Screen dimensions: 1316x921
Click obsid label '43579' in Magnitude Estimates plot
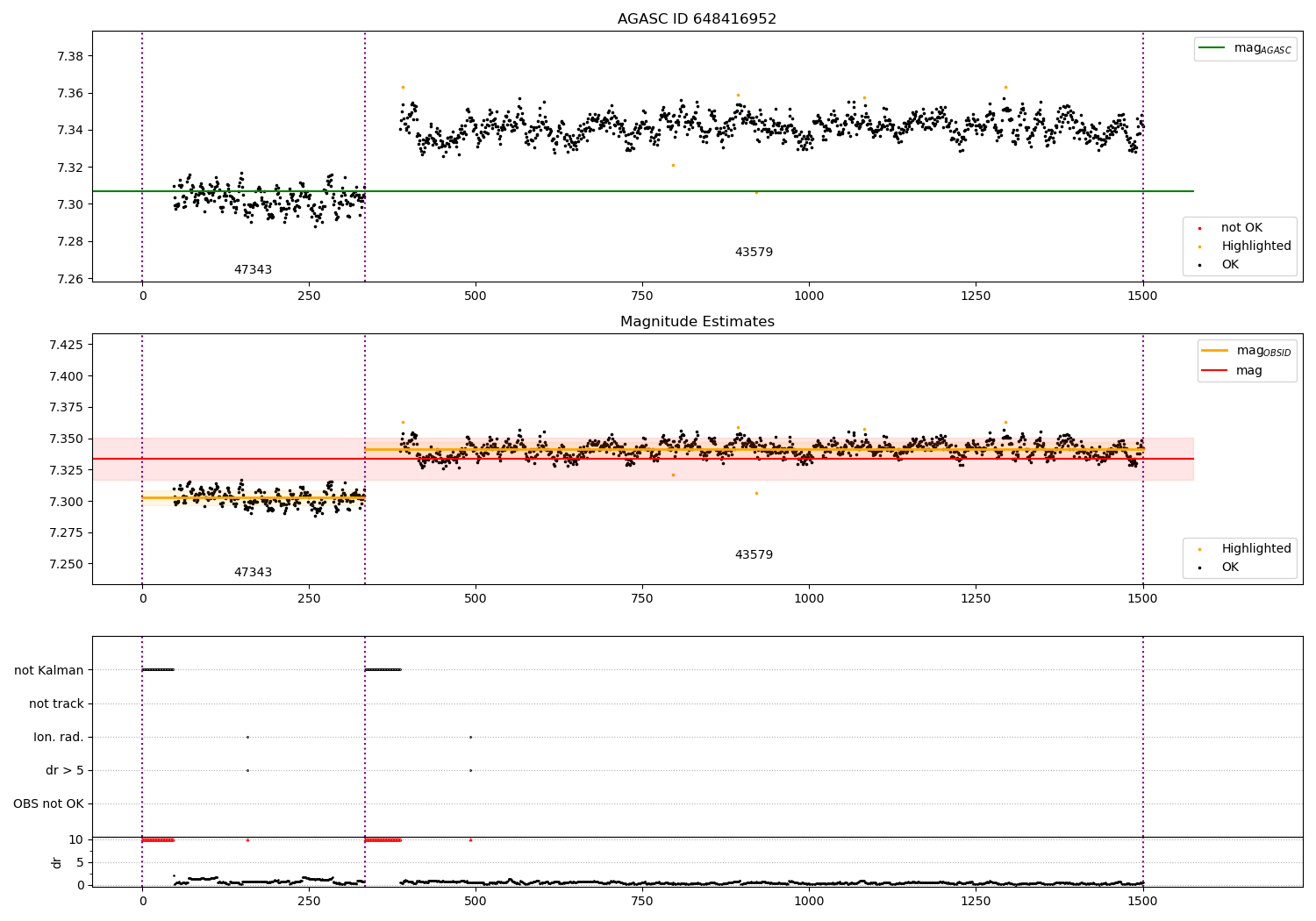pyautogui.click(x=754, y=555)
